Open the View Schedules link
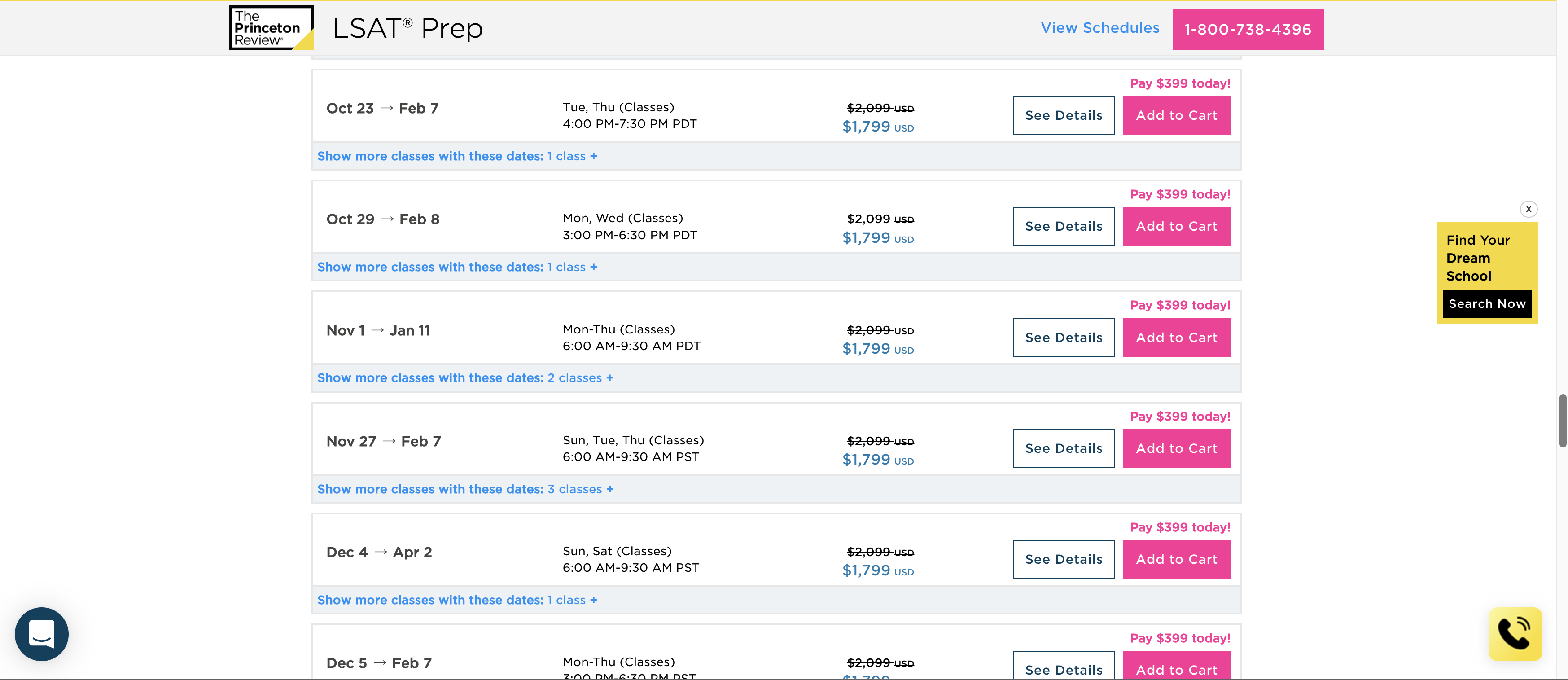 click(1099, 28)
